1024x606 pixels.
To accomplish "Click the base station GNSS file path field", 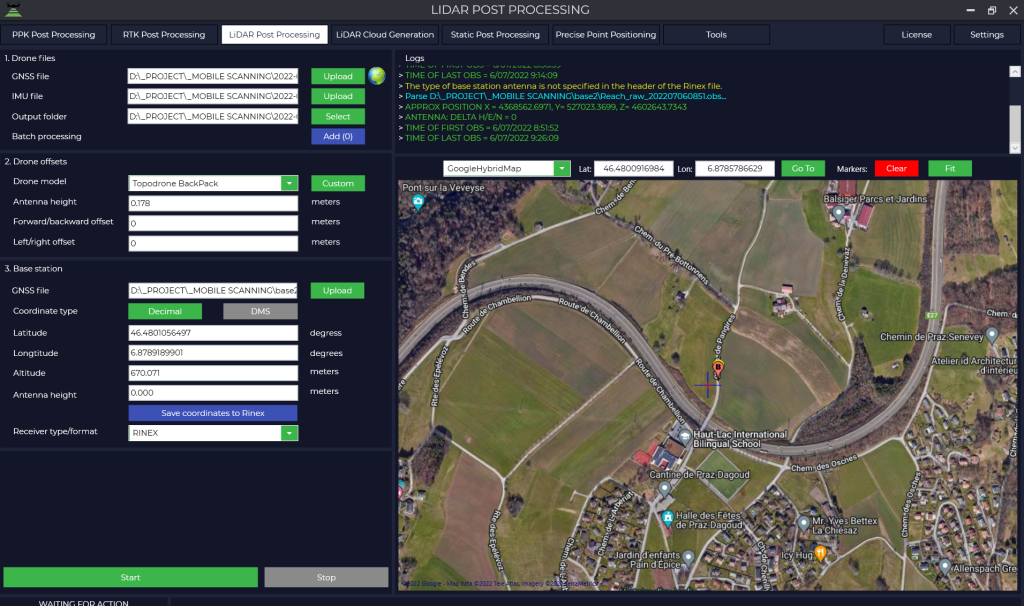I will pyautogui.click(x=213, y=291).
